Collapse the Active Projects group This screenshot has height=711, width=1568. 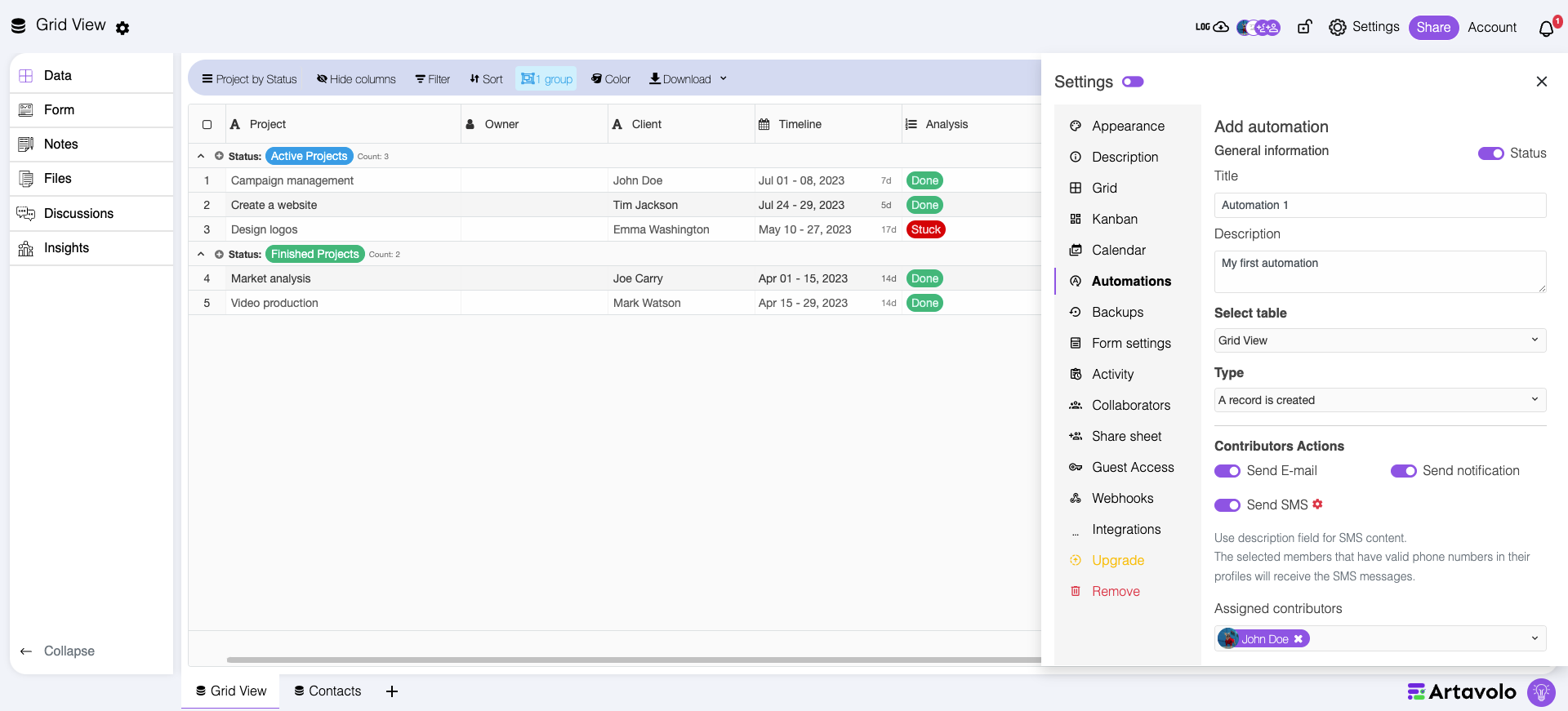tap(201, 156)
